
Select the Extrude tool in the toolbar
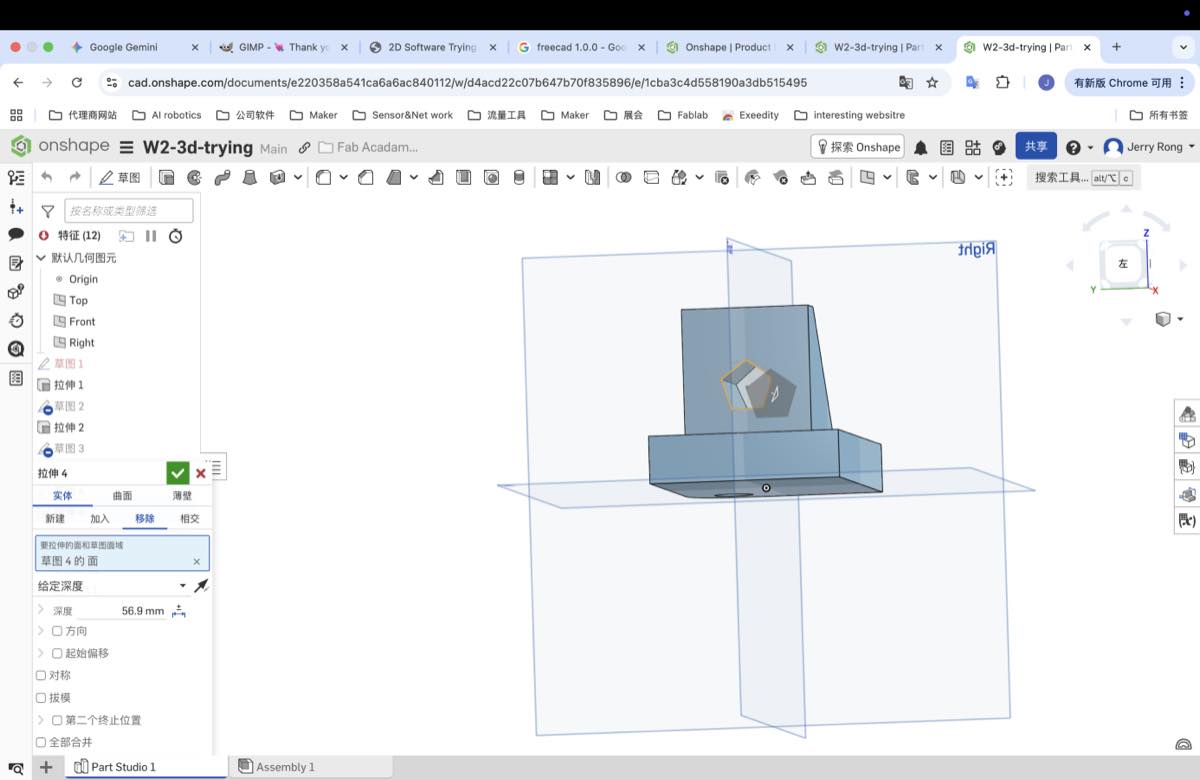[167, 177]
